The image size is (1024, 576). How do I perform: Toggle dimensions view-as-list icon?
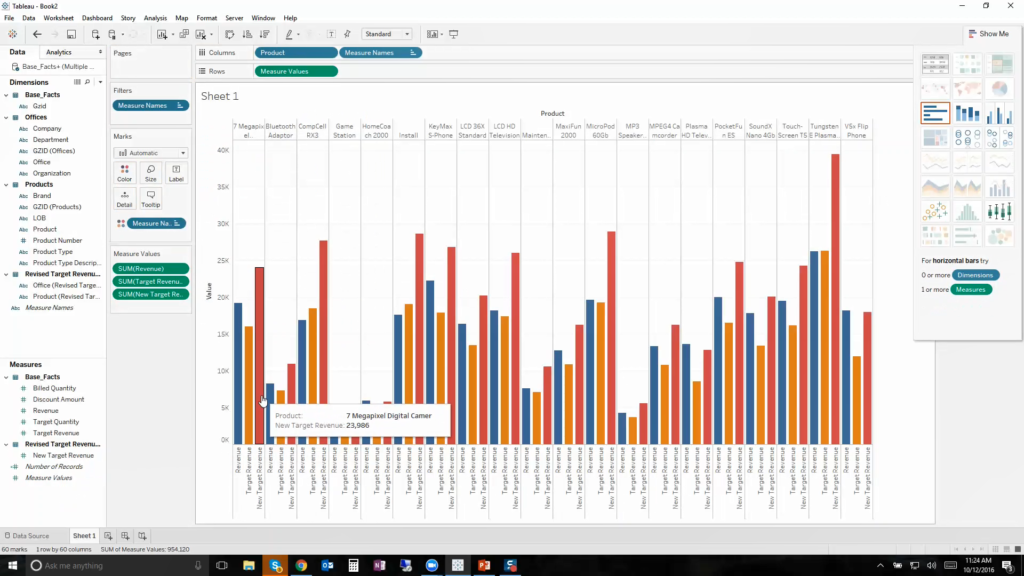(x=77, y=82)
